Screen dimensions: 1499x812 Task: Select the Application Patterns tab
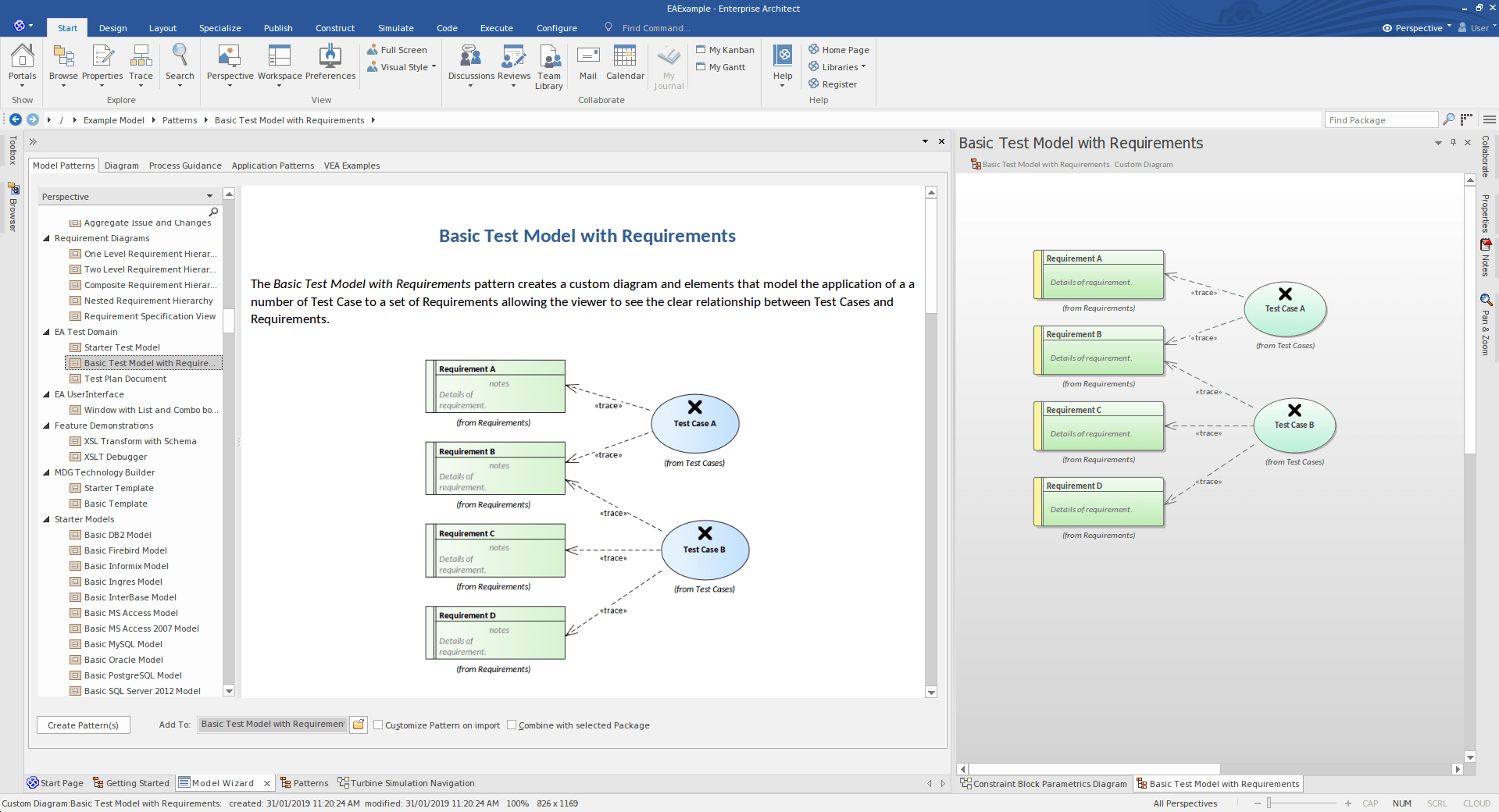pyautogui.click(x=273, y=166)
